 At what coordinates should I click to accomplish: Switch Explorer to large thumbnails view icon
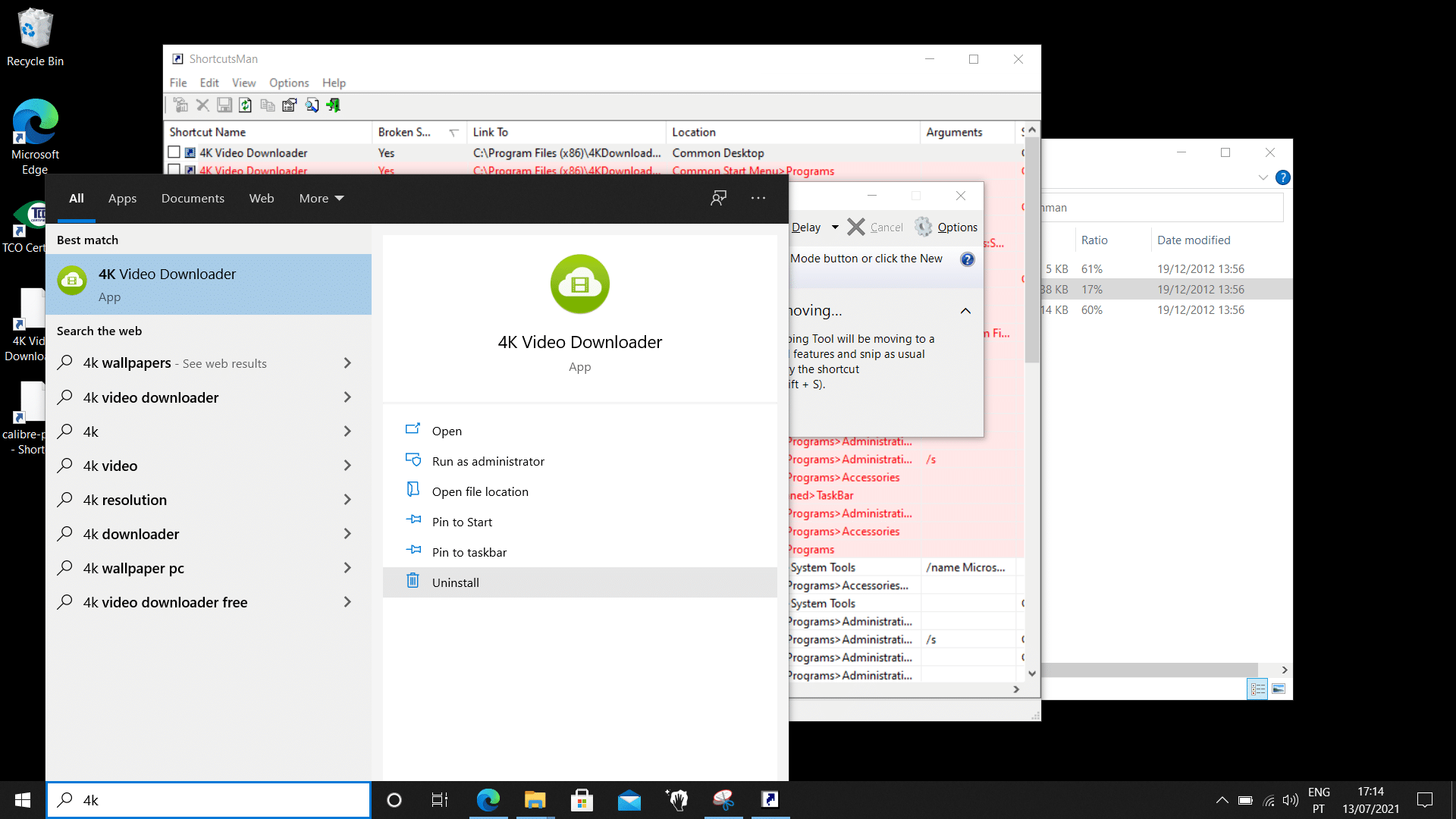tap(1279, 689)
